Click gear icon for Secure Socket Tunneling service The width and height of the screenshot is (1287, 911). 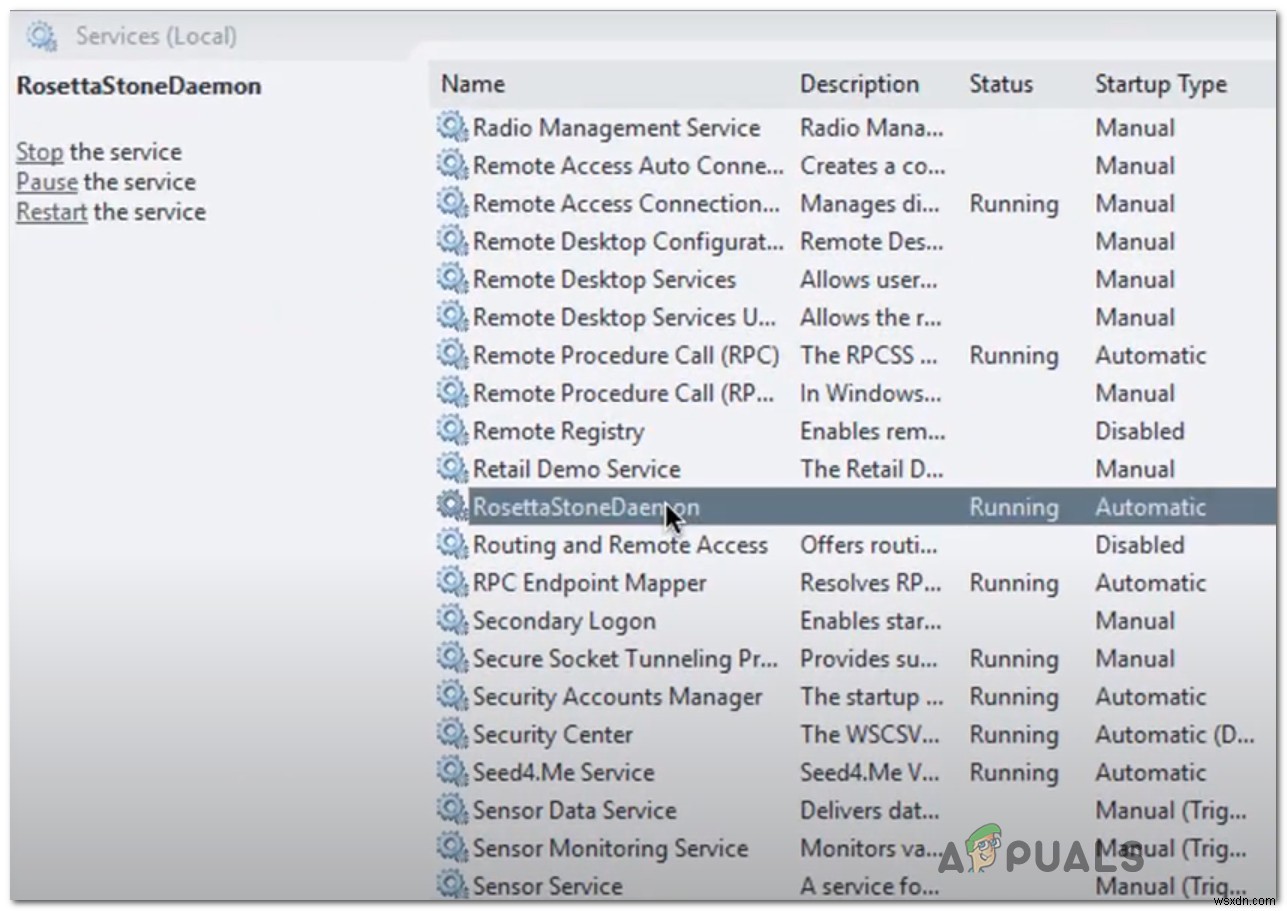pos(452,659)
